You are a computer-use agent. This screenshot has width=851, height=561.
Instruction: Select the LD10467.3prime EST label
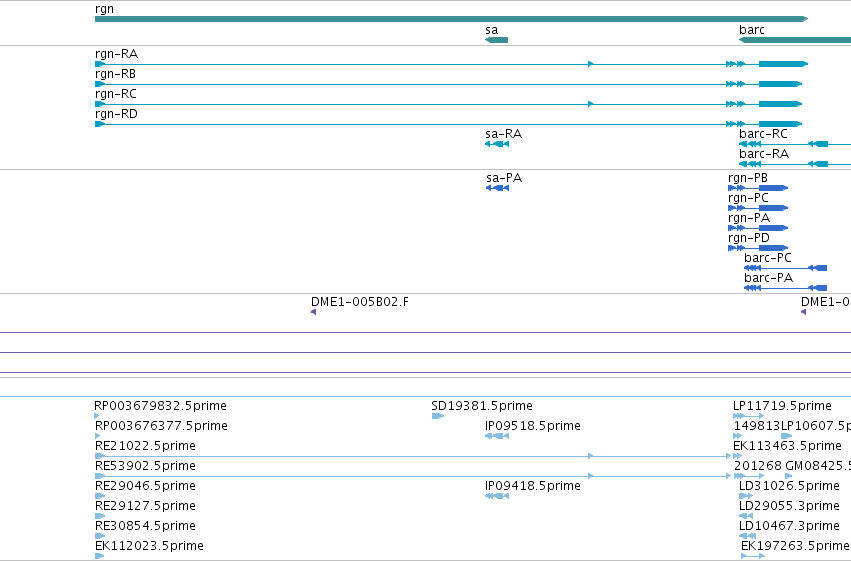(x=789, y=526)
